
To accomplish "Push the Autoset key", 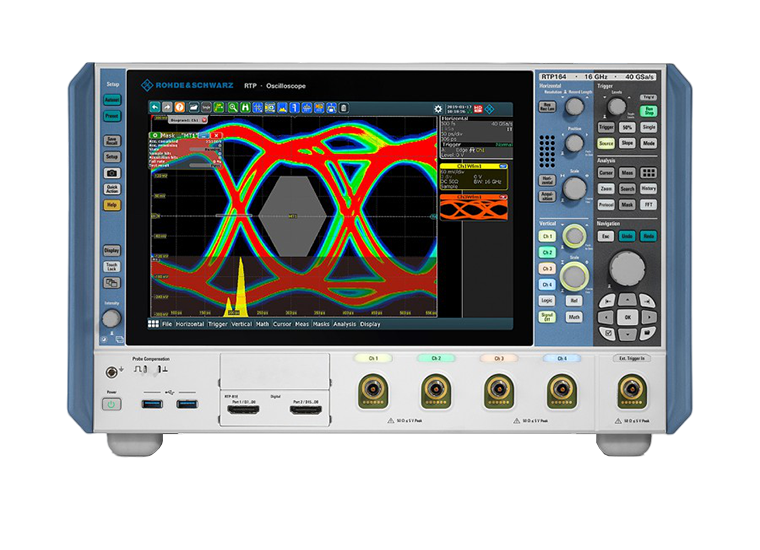I will click(x=112, y=100).
